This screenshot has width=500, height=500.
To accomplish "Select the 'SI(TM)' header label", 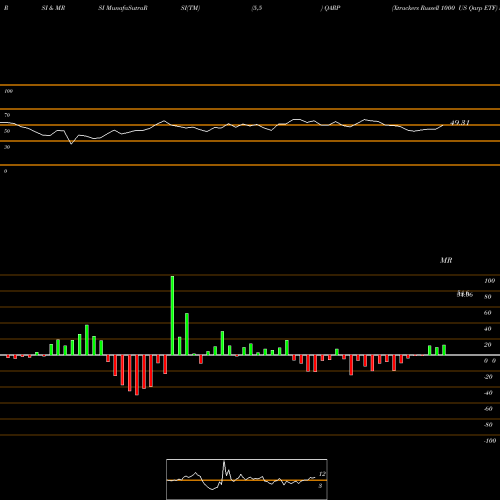I will click(x=190, y=8).
